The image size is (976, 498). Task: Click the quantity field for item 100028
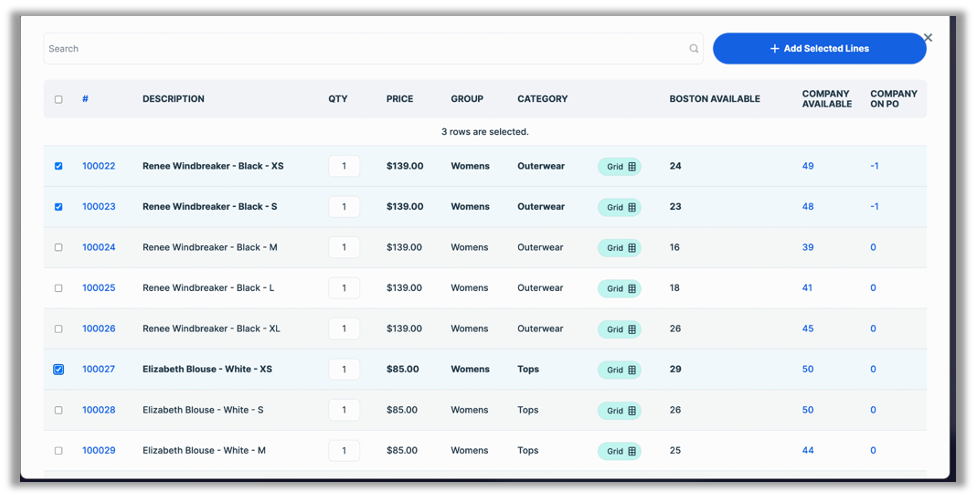344,410
